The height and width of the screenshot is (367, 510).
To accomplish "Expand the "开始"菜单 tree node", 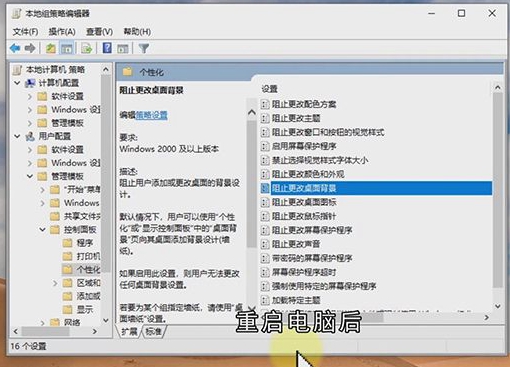I will (42, 190).
